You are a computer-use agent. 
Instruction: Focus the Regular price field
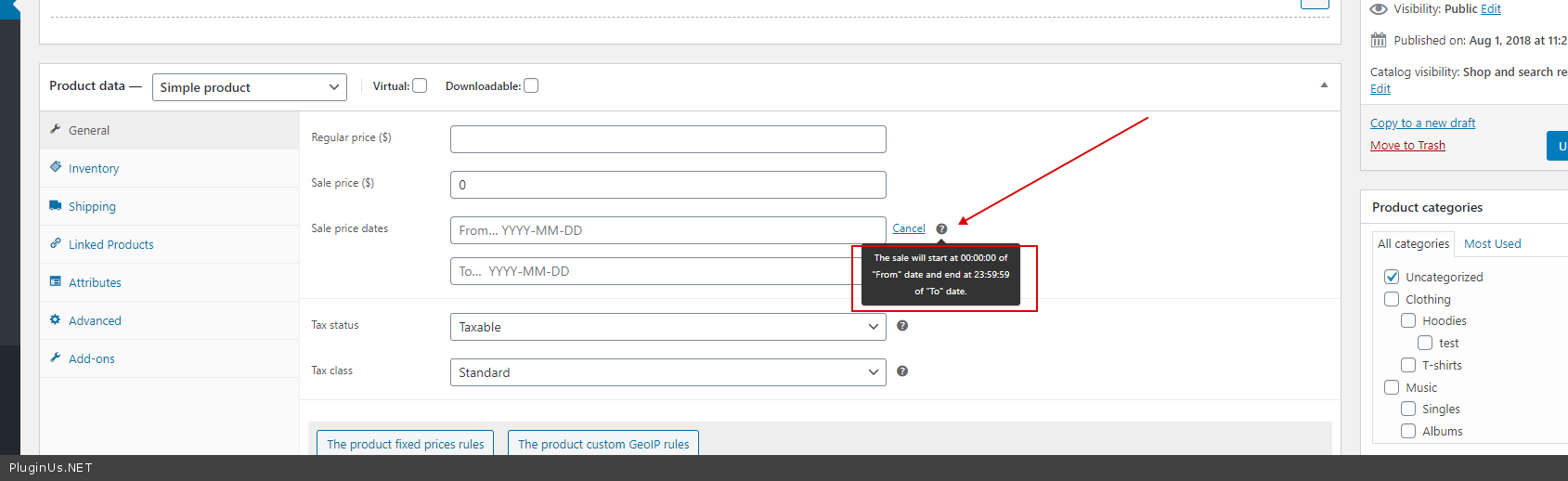coord(668,139)
